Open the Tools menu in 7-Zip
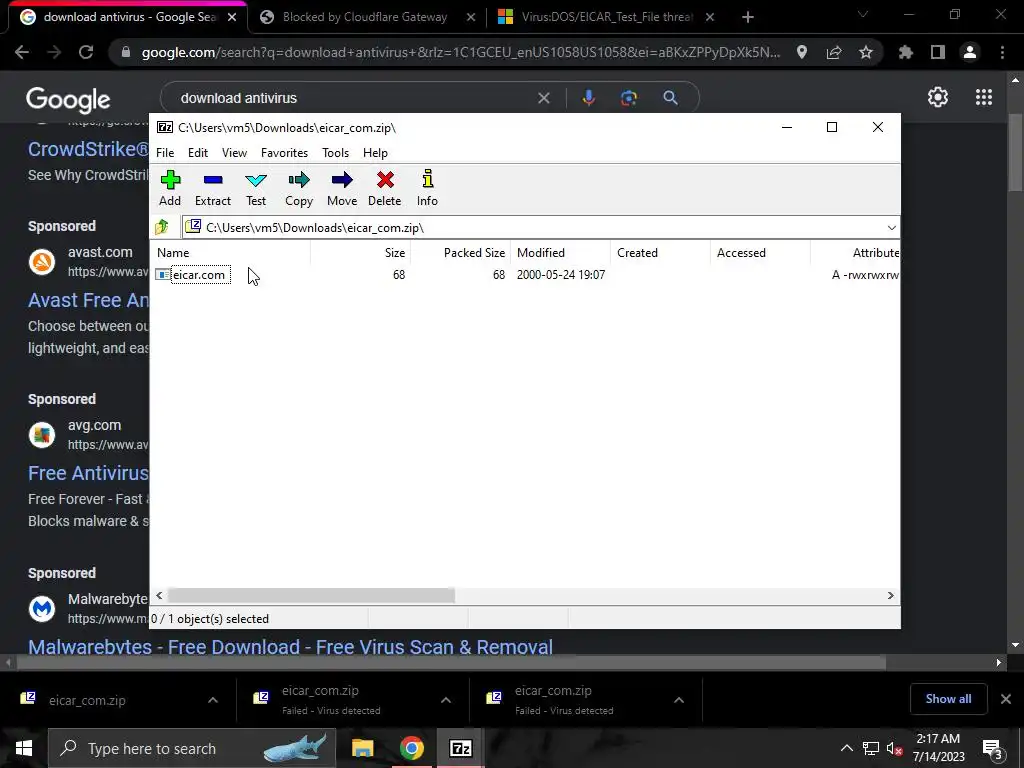1024x768 pixels. pos(335,153)
